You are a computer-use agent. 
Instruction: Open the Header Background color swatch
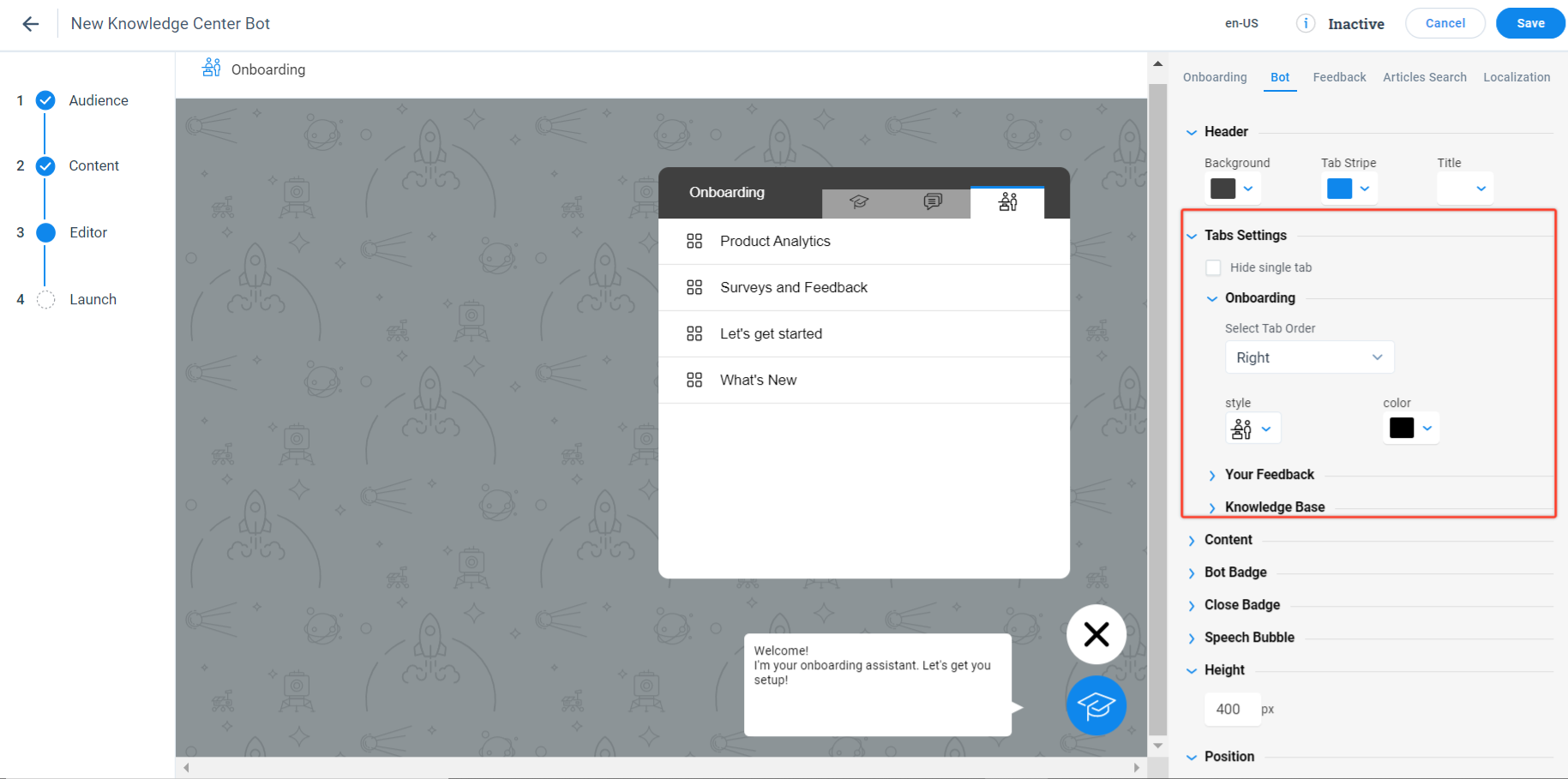coord(1232,189)
